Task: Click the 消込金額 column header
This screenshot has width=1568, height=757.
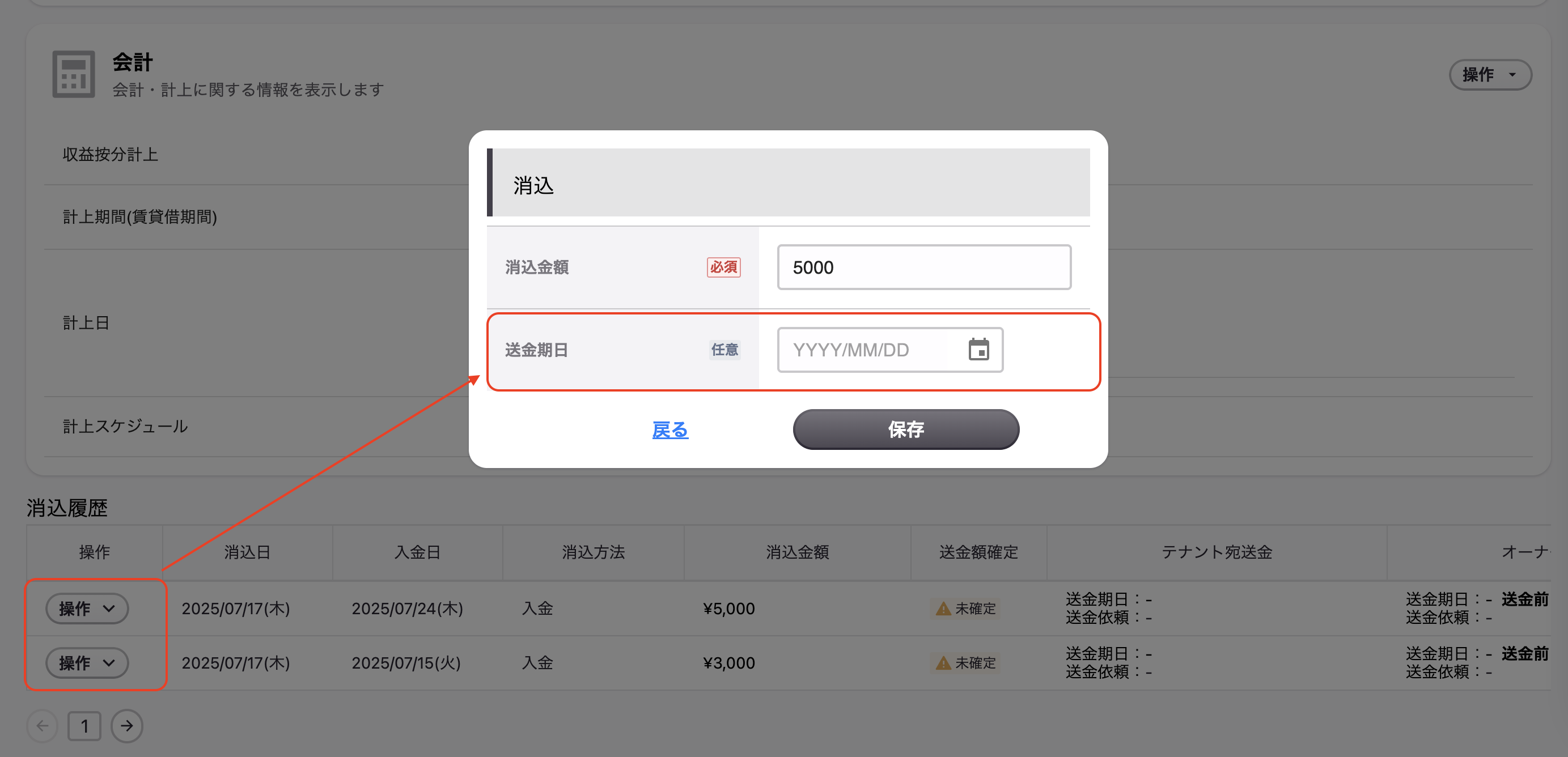Action: [x=798, y=552]
